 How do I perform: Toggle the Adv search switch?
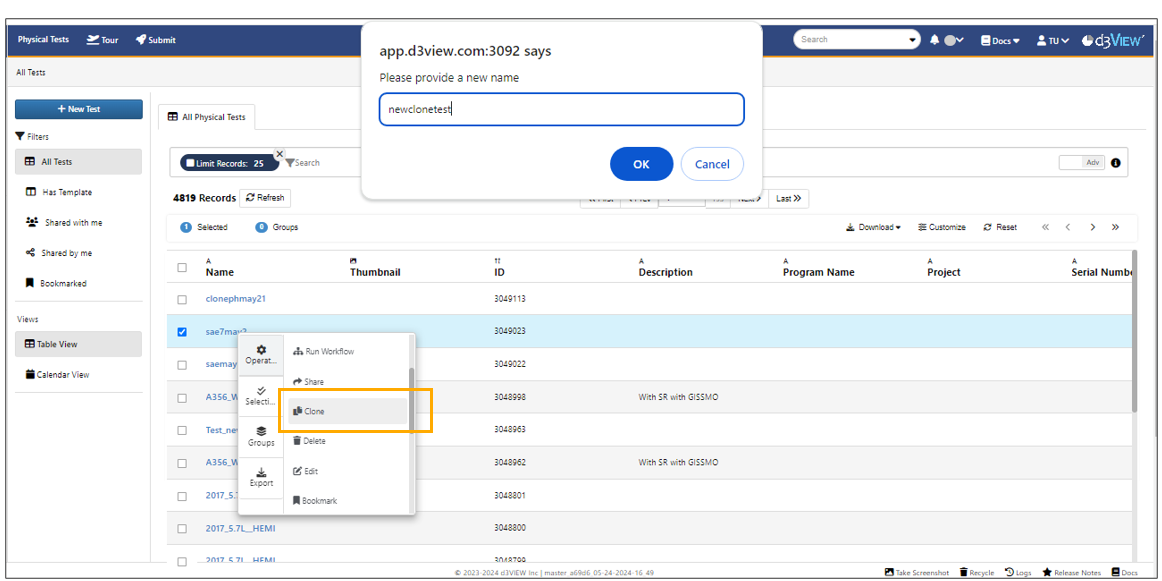1082,162
